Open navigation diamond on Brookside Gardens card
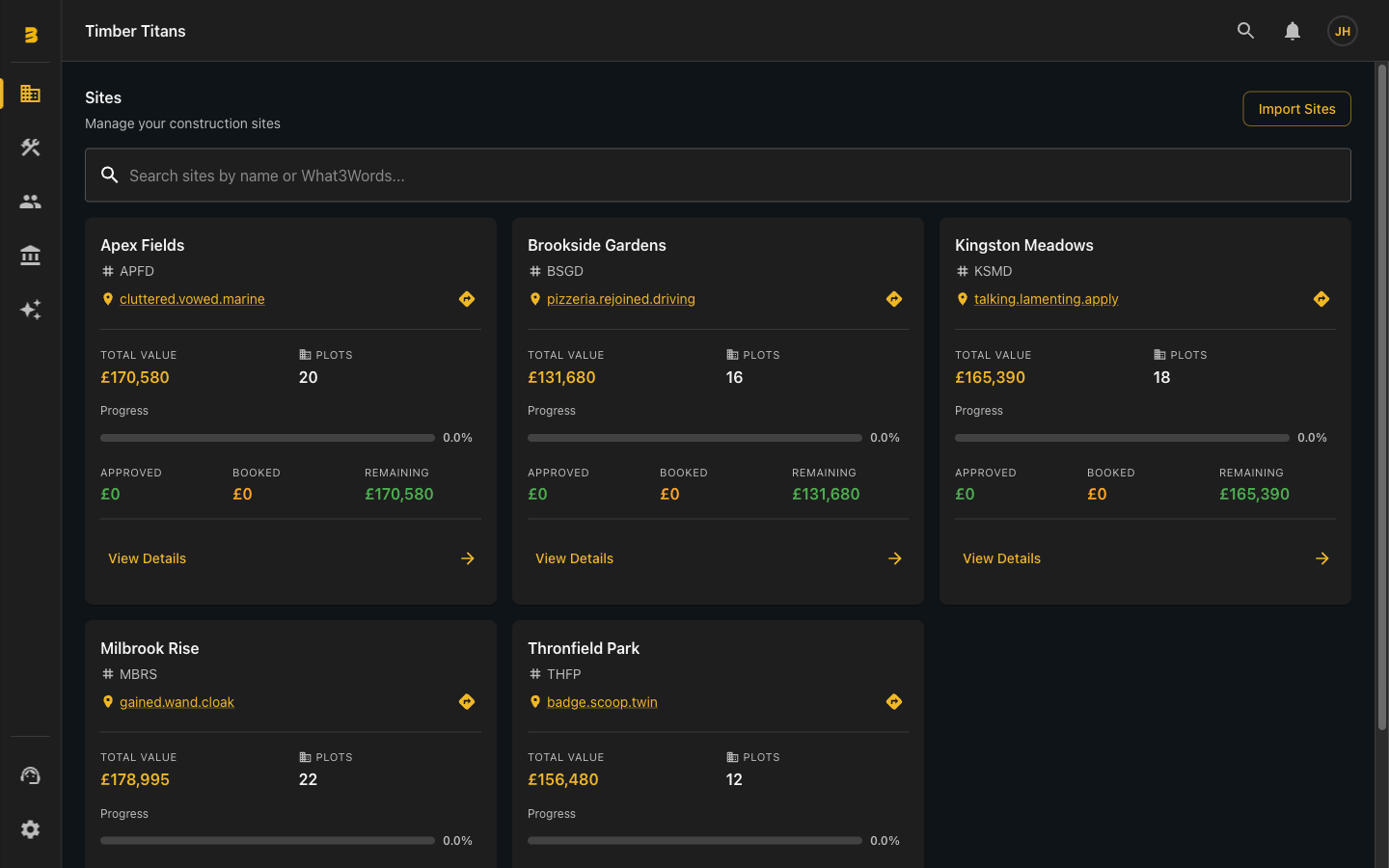This screenshot has width=1389, height=868. (x=894, y=299)
